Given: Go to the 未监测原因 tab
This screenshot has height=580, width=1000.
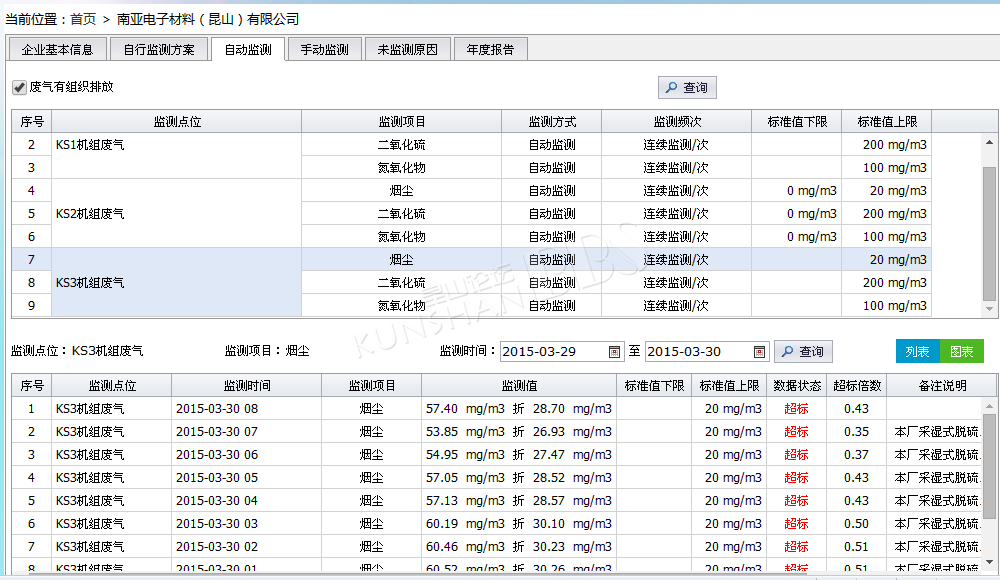Looking at the screenshot, I should pyautogui.click(x=408, y=49).
